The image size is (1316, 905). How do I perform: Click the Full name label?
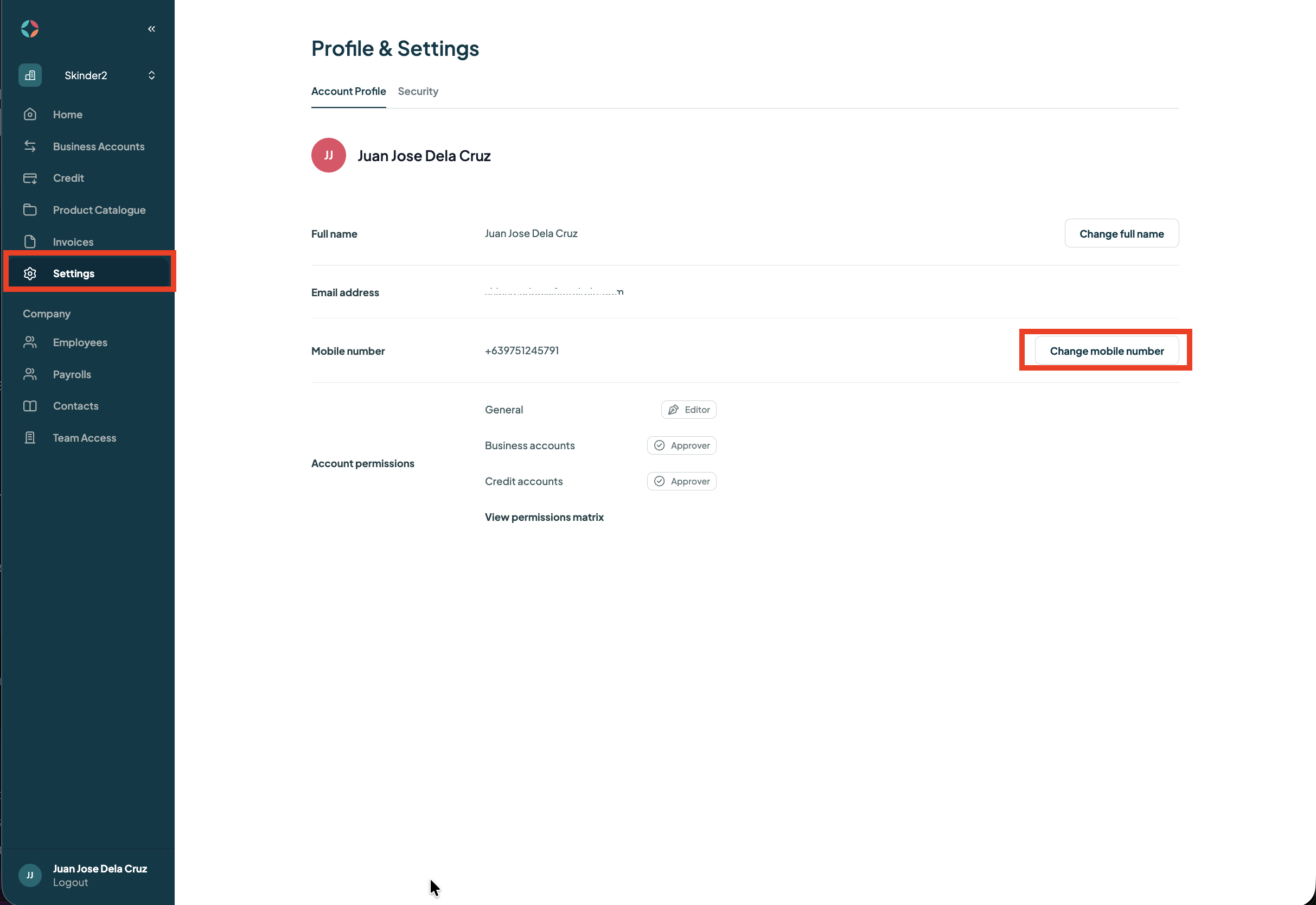pyautogui.click(x=334, y=234)
